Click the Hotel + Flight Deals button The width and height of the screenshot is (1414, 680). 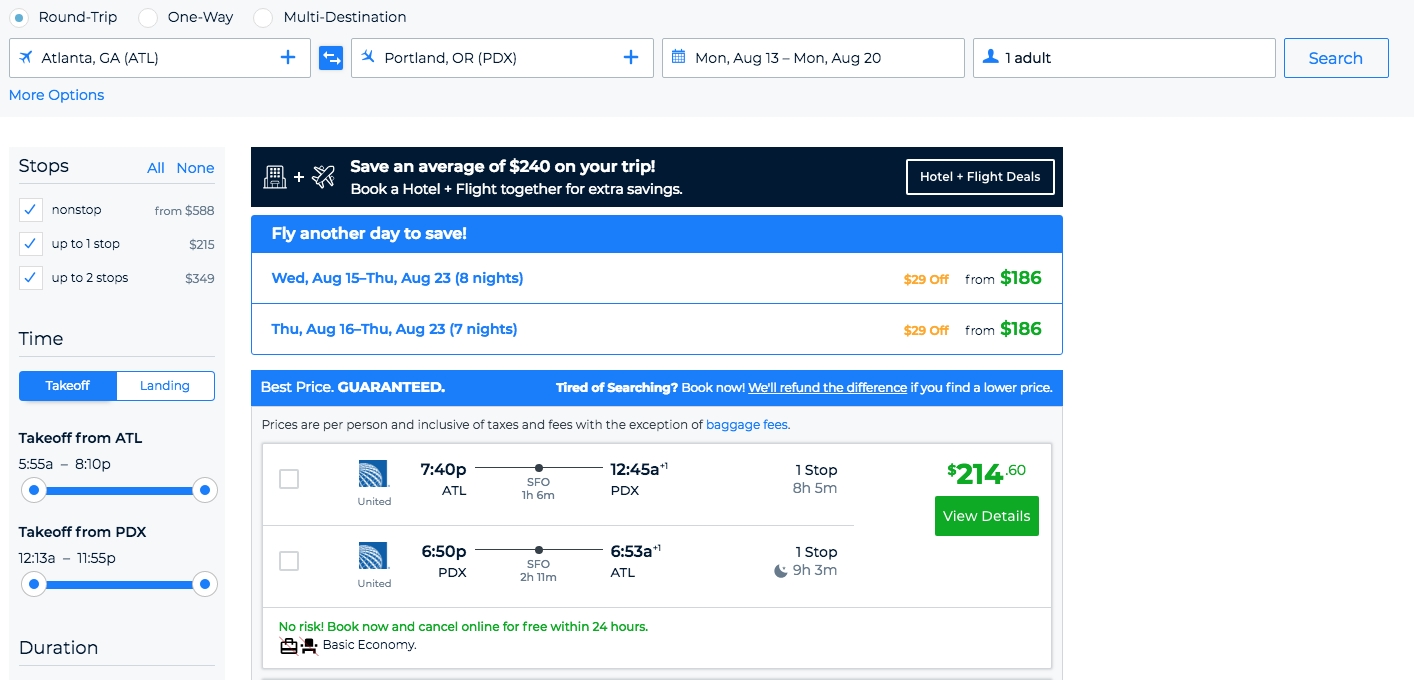[980, 177]
